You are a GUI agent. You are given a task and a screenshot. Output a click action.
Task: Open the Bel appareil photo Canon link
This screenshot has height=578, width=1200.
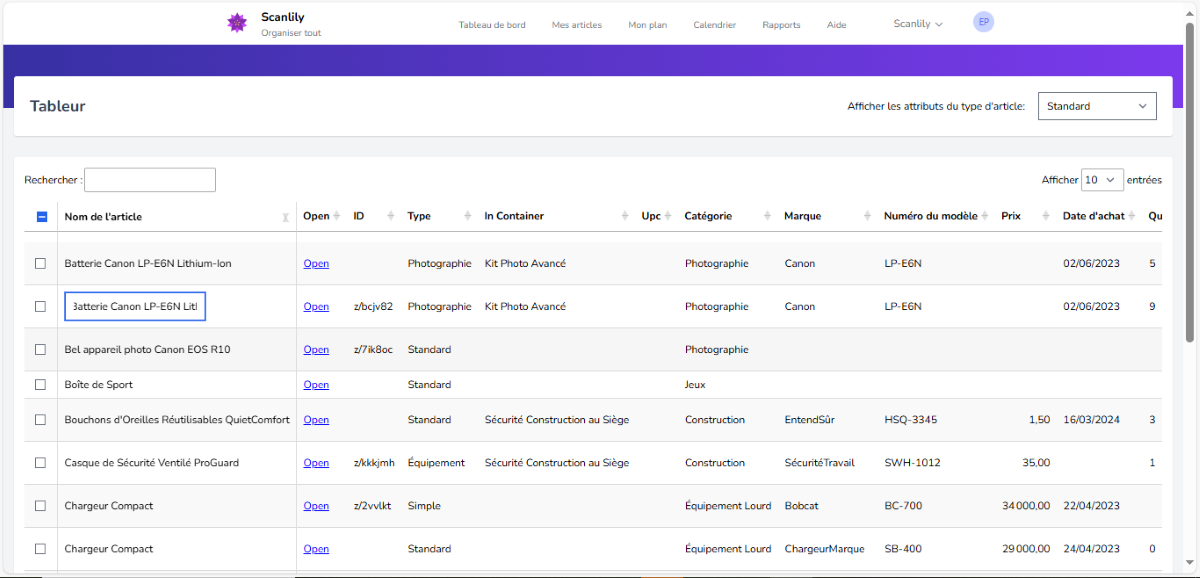click(x=316, y=350)
